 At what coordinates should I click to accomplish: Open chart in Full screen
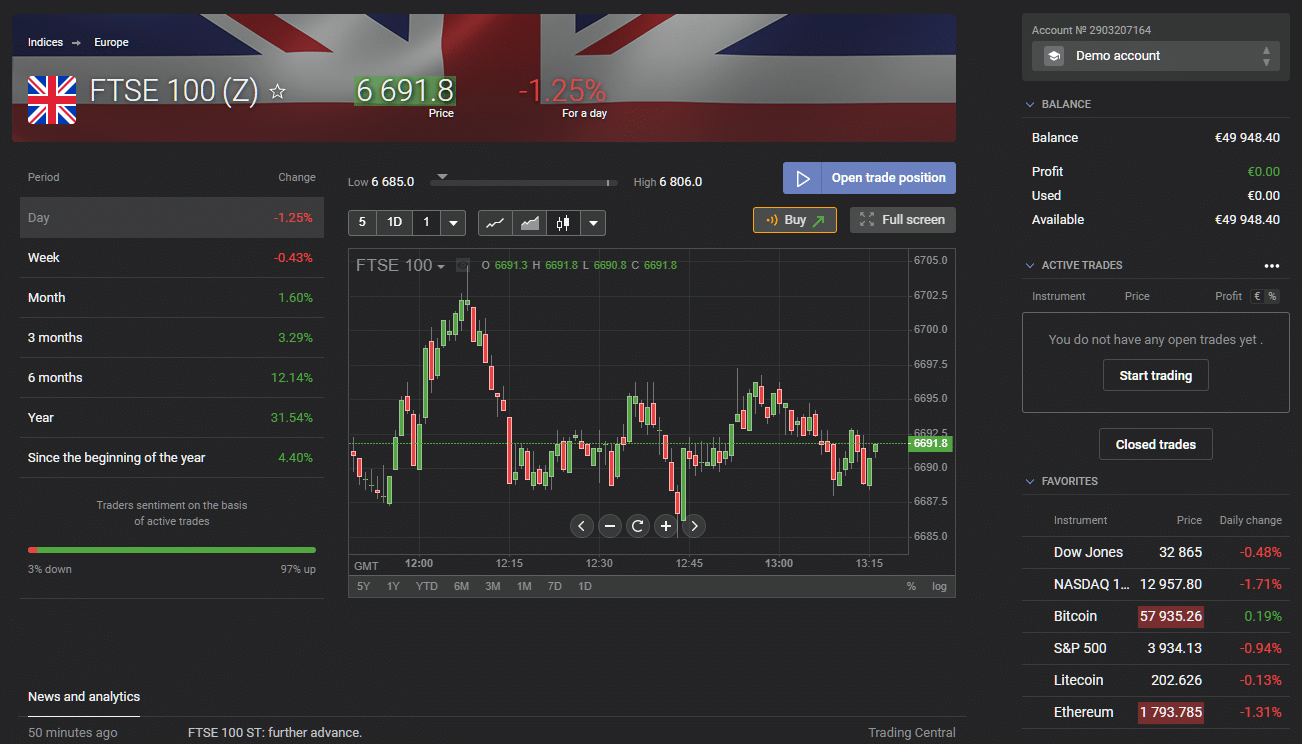(903, 220)
